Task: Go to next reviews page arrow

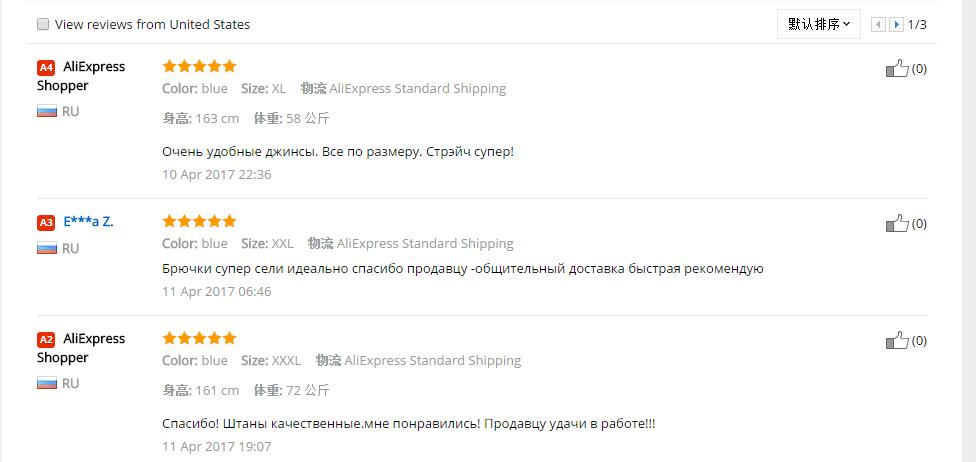Action: (x=897, y=24)
